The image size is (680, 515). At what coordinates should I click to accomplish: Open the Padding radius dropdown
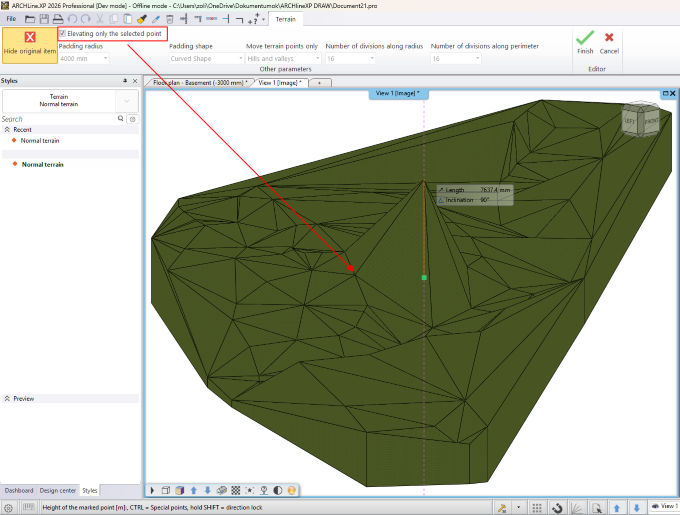[x=105, y=59]
